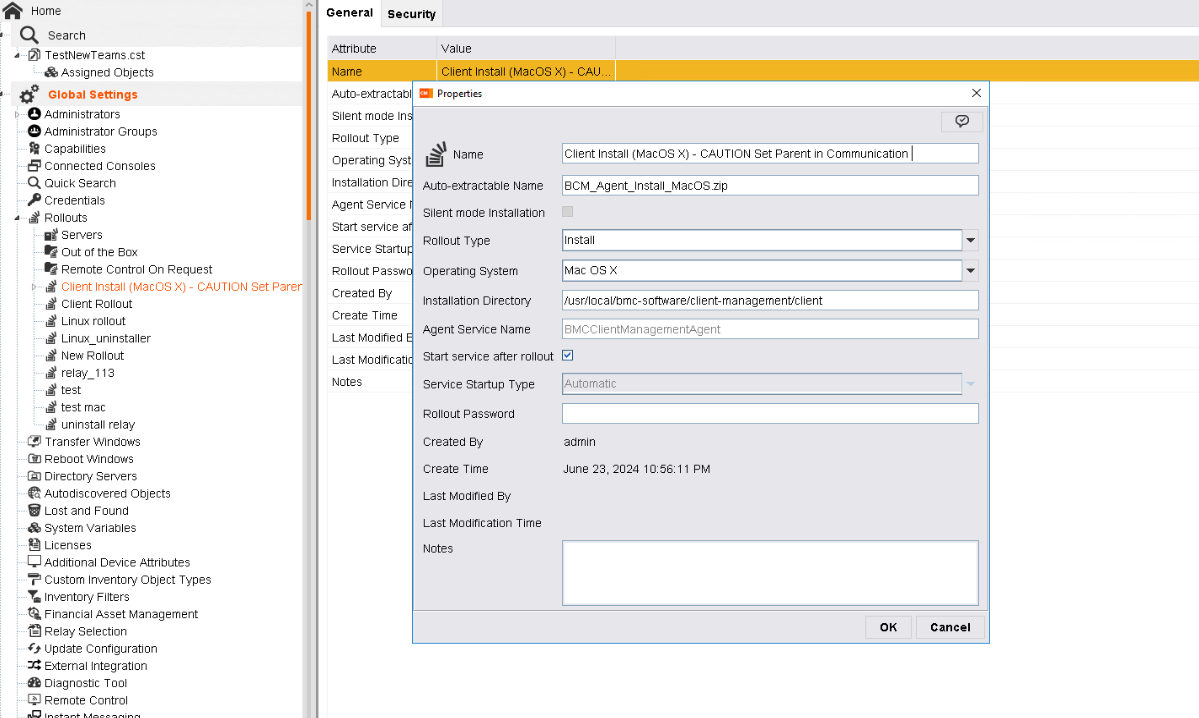Select the highlighted Name attribute row
Screen dimensions: 1199x718
[763, 71]
